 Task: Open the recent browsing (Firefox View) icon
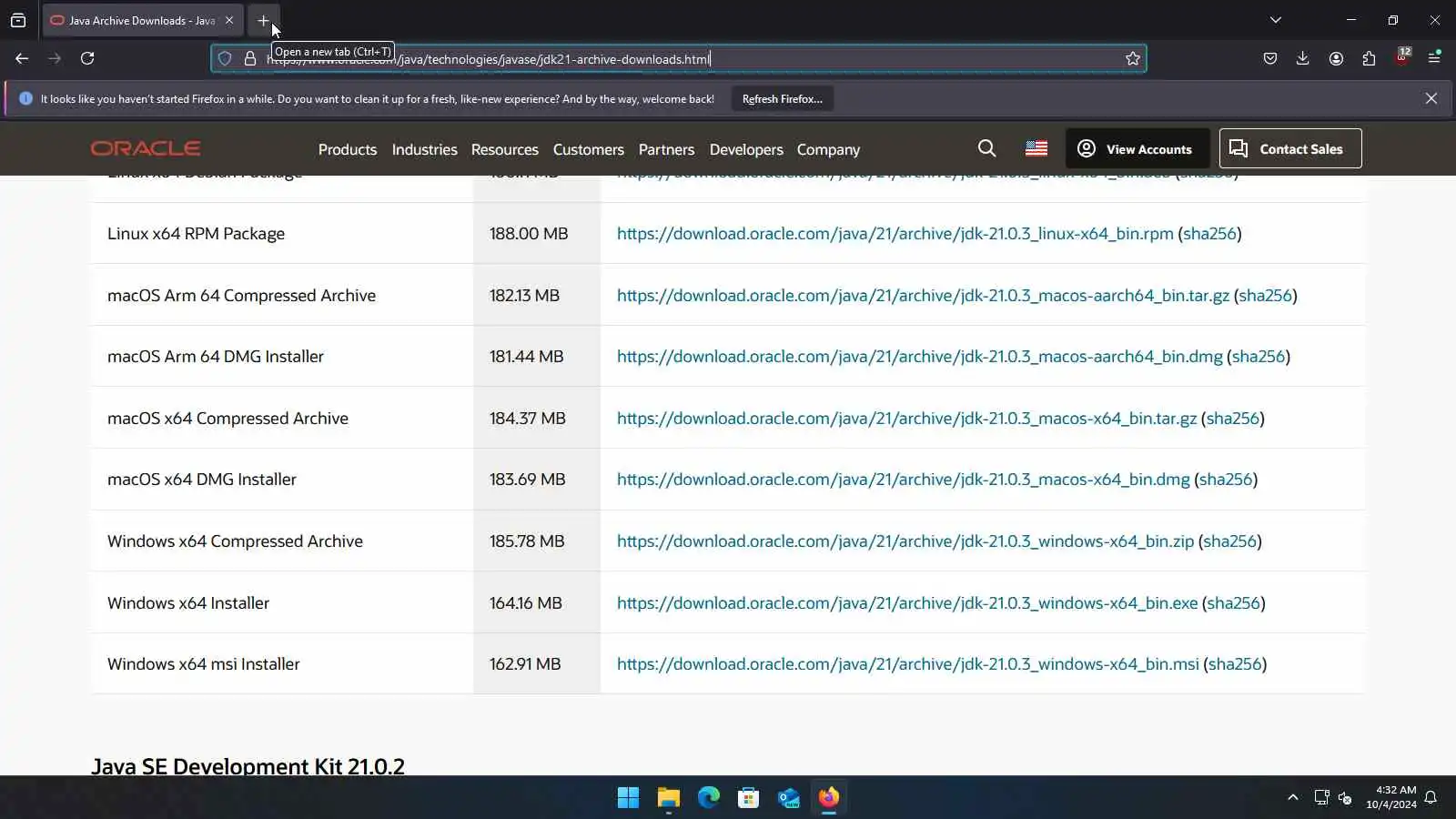coord(18,20)
